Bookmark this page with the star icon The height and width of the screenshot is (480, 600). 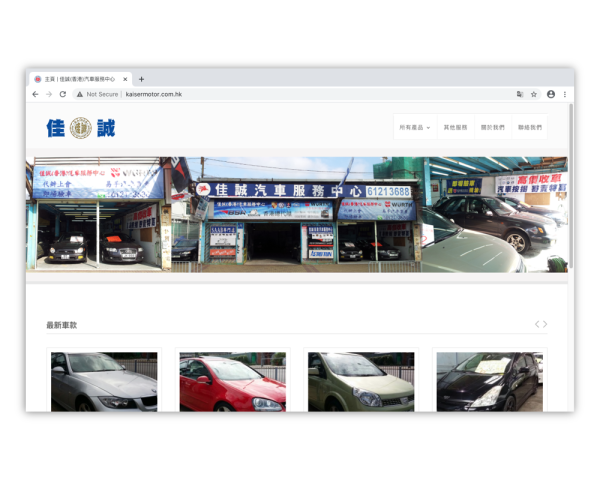(x=533, y=94)
